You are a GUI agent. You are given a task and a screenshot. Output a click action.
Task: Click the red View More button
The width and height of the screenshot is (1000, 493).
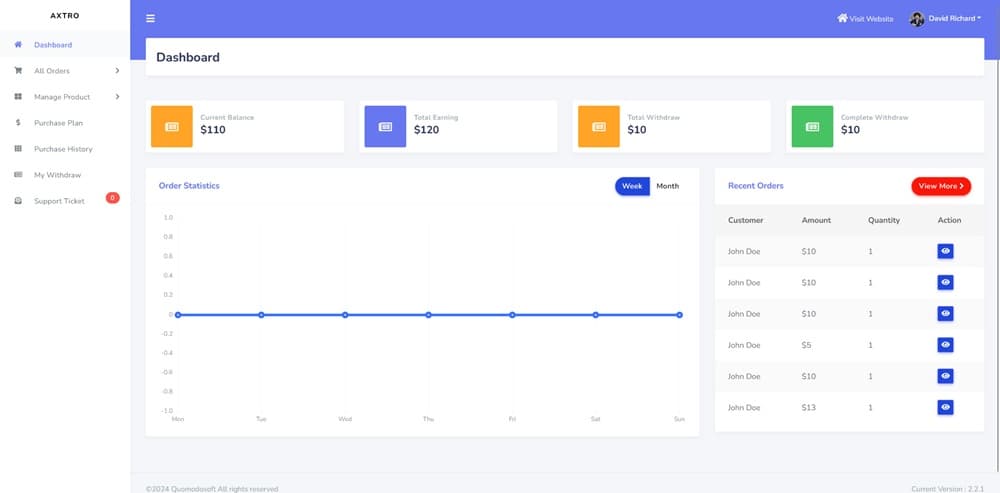click(940, 186)
